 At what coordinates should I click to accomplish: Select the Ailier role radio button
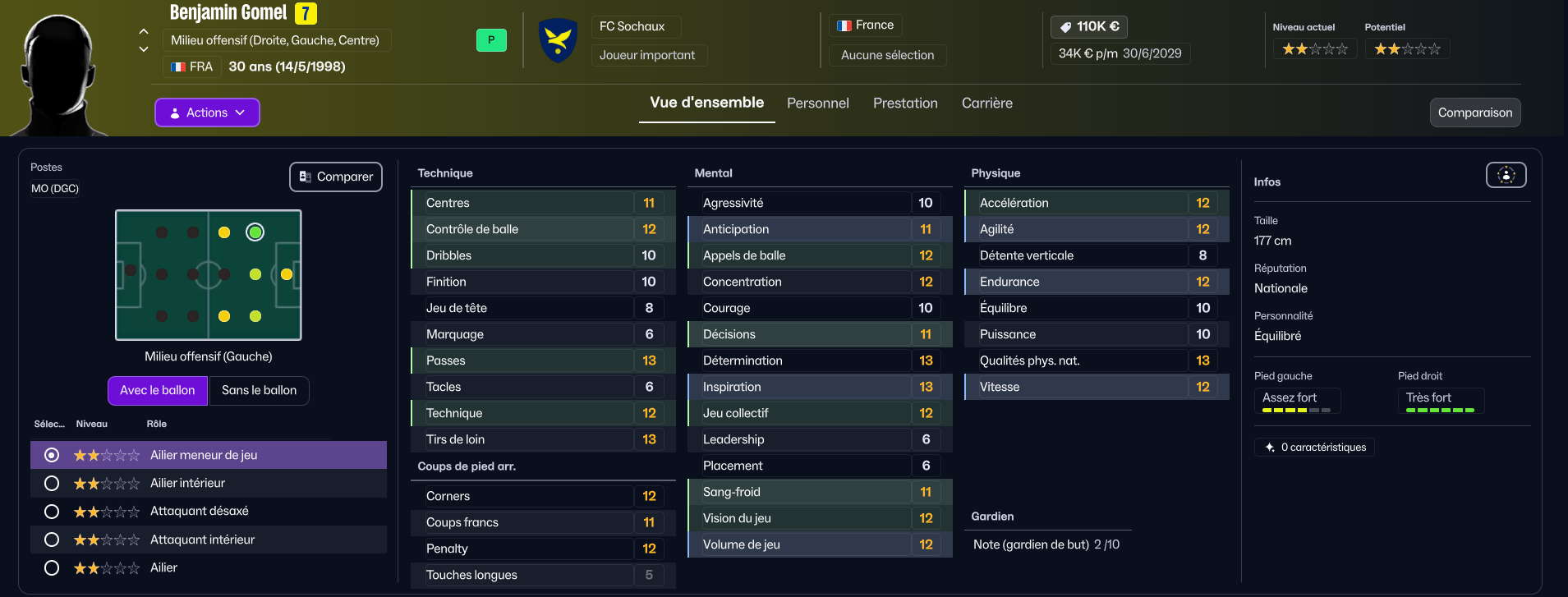52,567
